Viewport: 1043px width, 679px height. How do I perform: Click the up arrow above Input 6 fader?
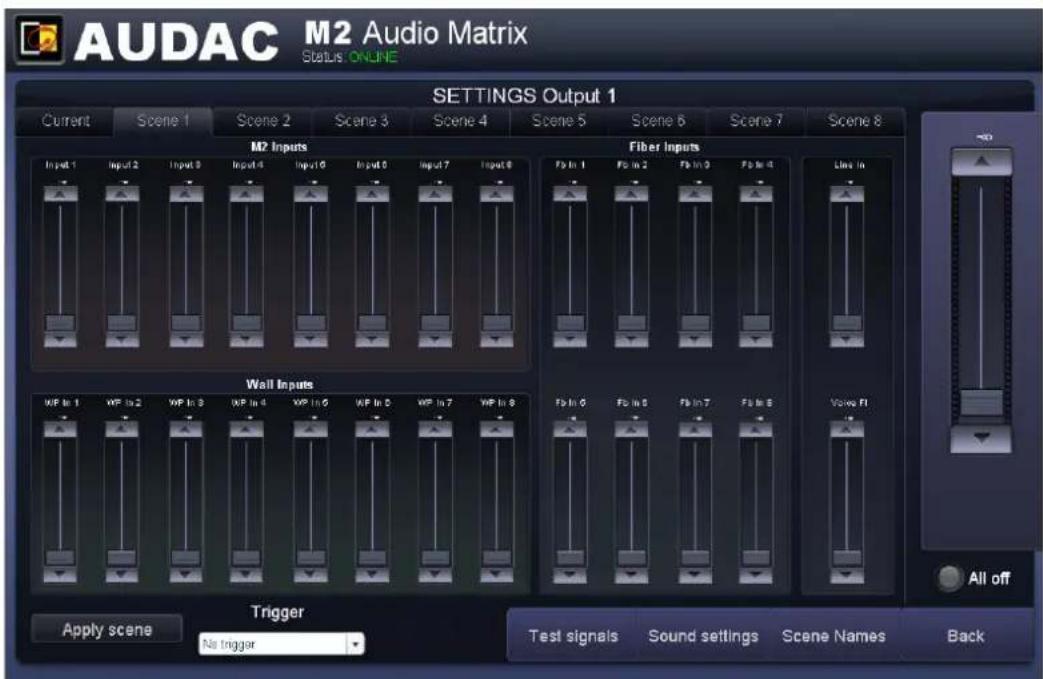click(372, 194)
